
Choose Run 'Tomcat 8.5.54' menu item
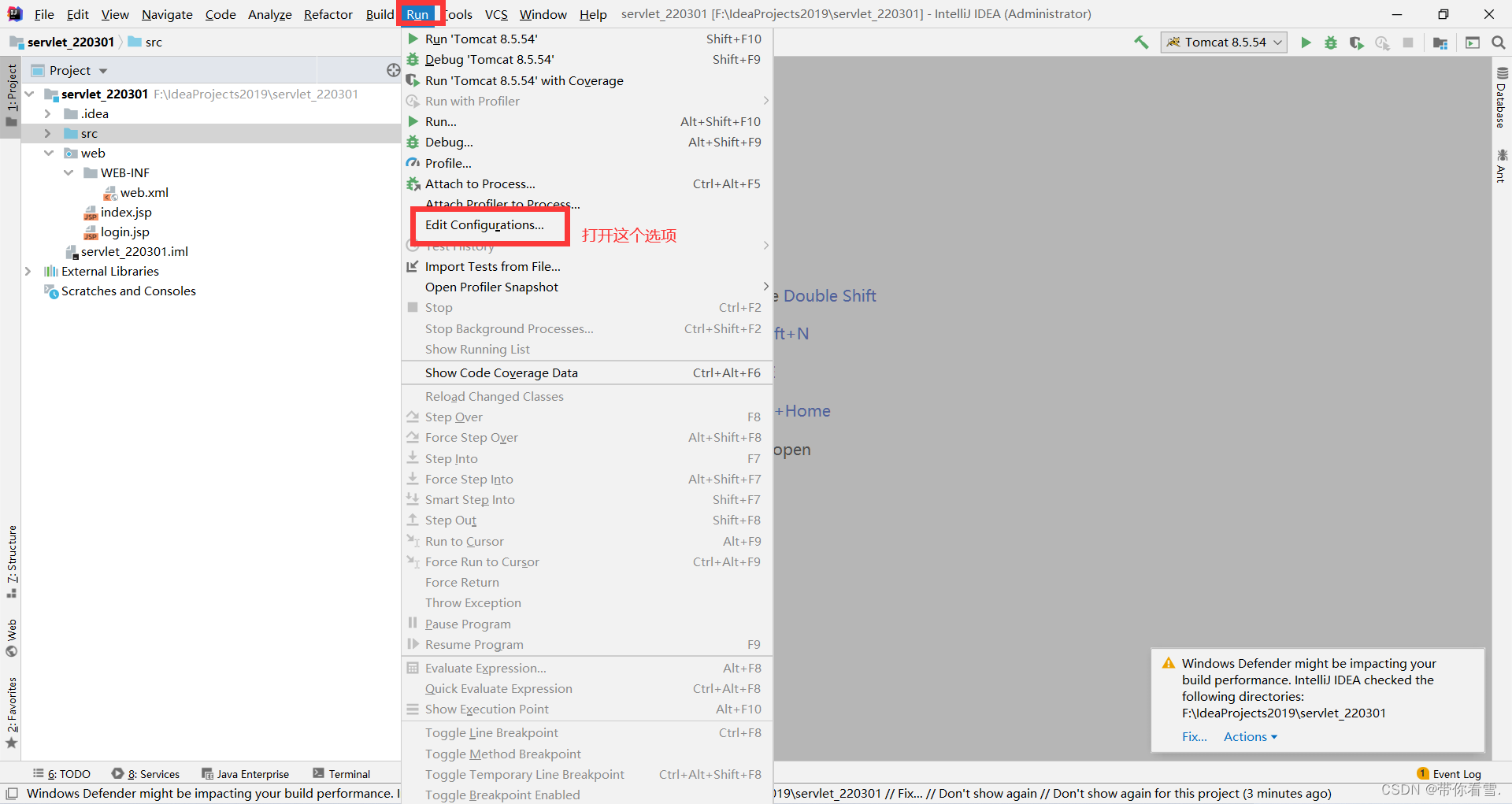pyautogui.click(x=587, y=39)
